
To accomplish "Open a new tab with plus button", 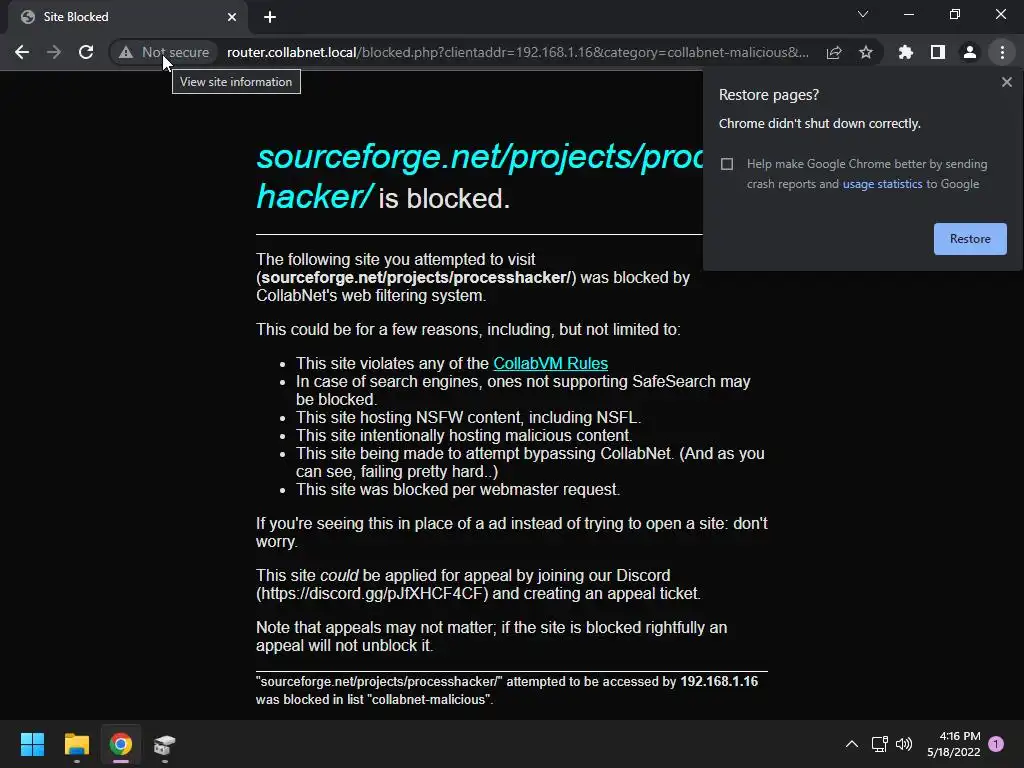I will [x=270, y=17].
